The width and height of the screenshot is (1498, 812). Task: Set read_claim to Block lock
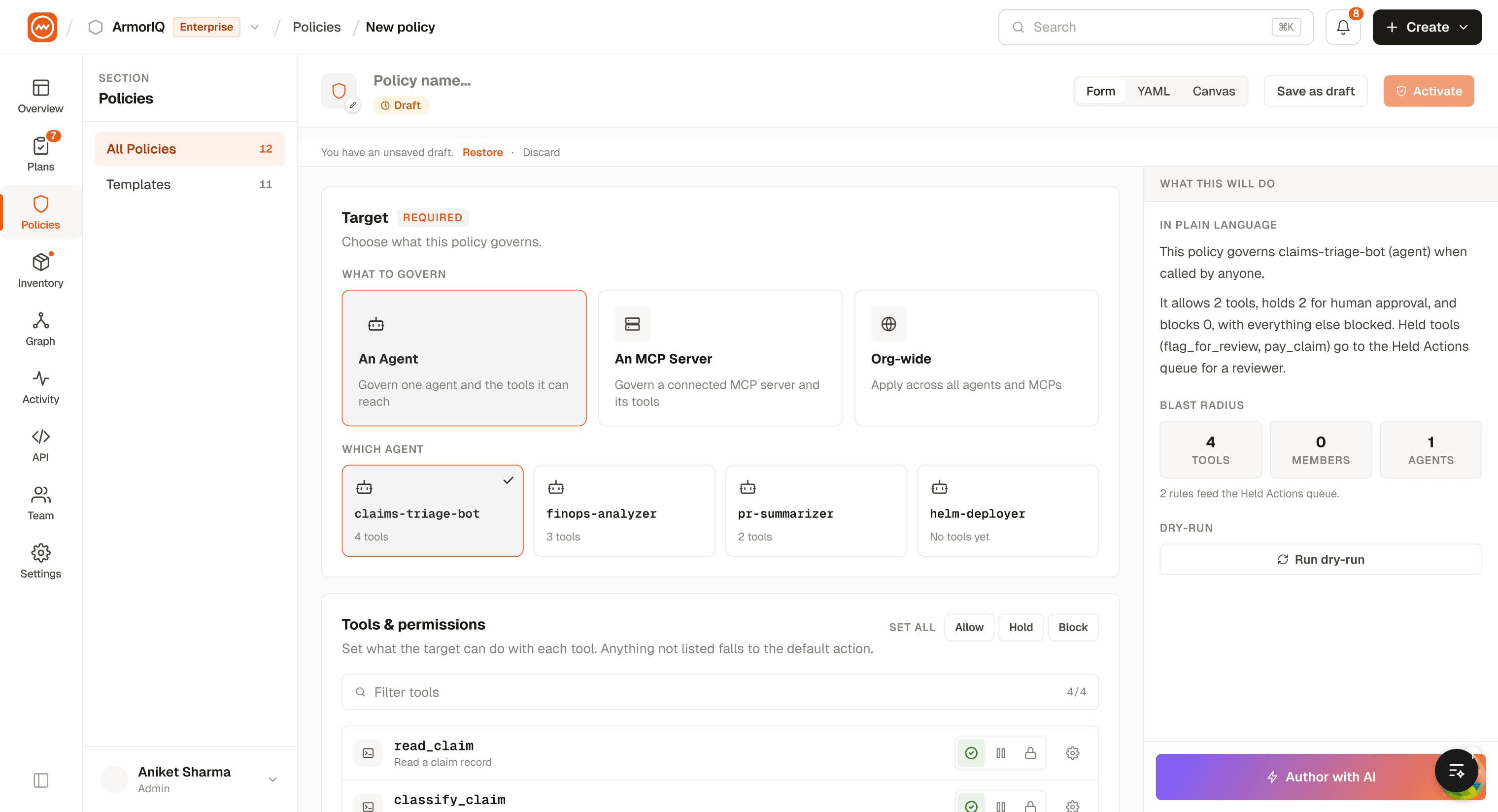[1030, 753]
